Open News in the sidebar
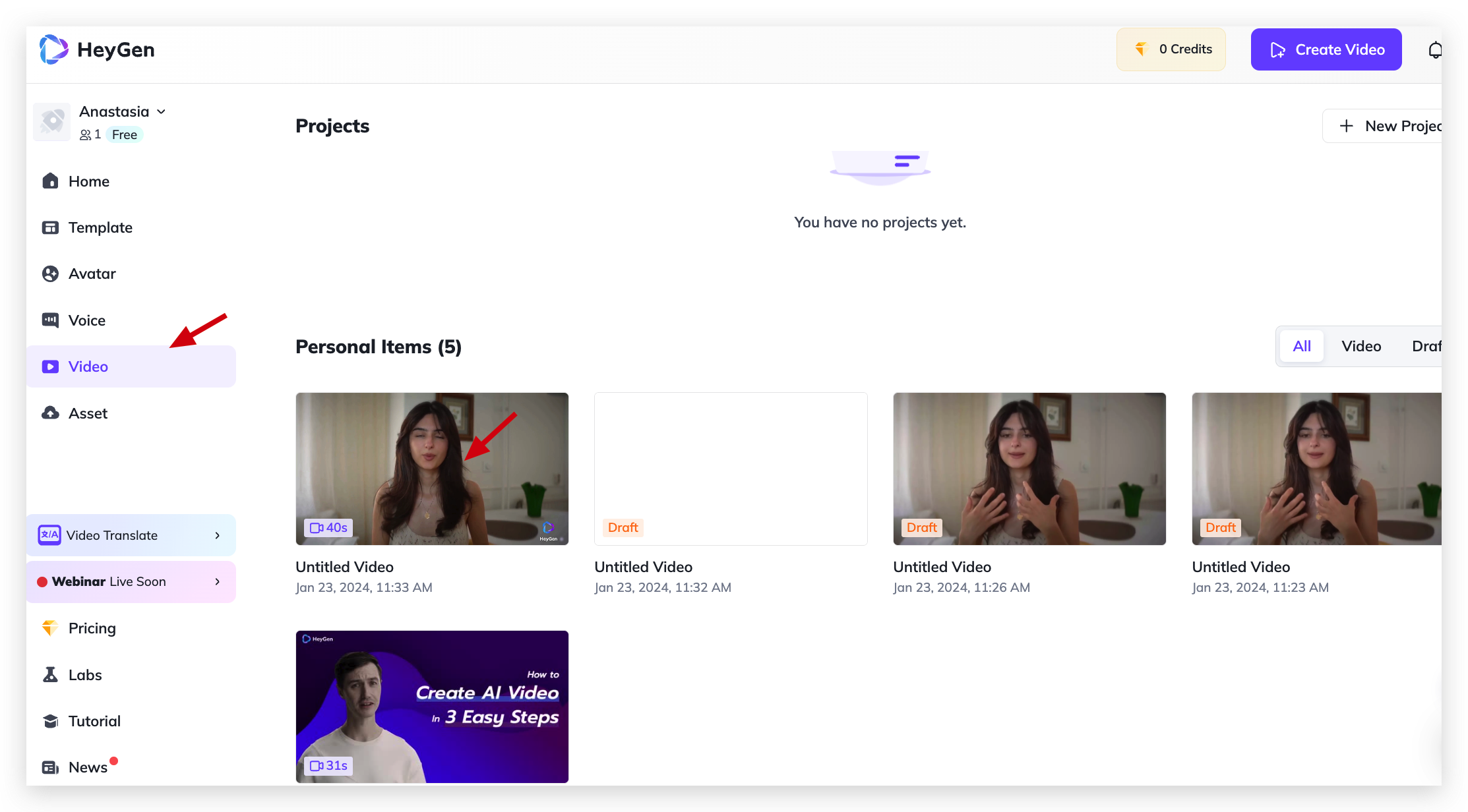1468x812 pixels. pyautogui.click(x=87, y=767)
